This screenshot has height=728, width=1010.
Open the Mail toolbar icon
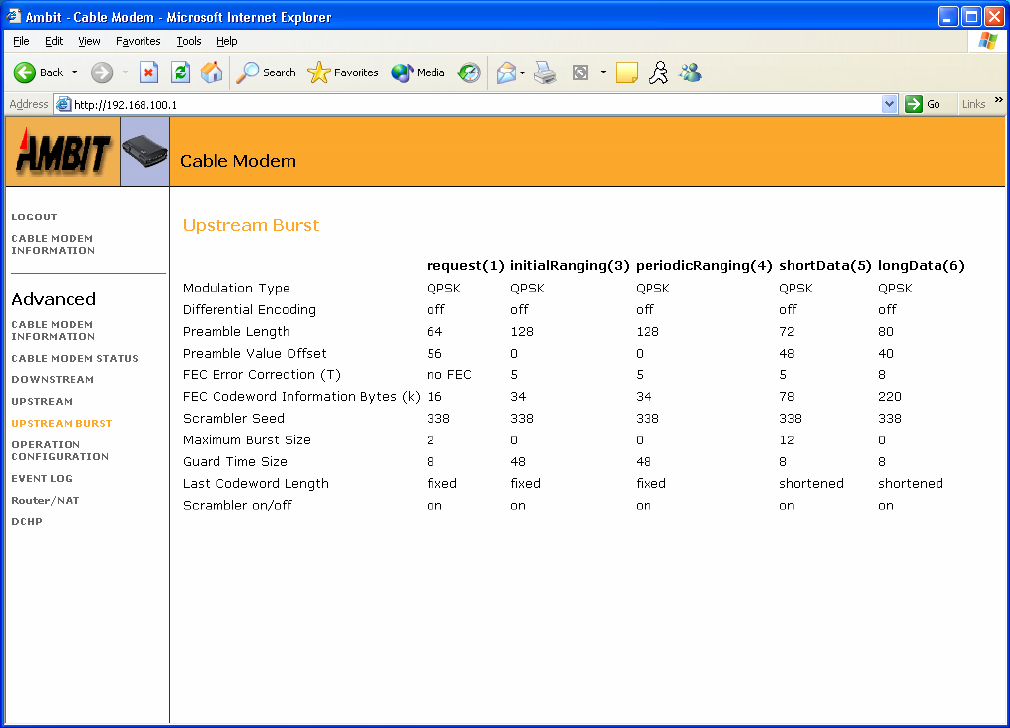(507, 72)
